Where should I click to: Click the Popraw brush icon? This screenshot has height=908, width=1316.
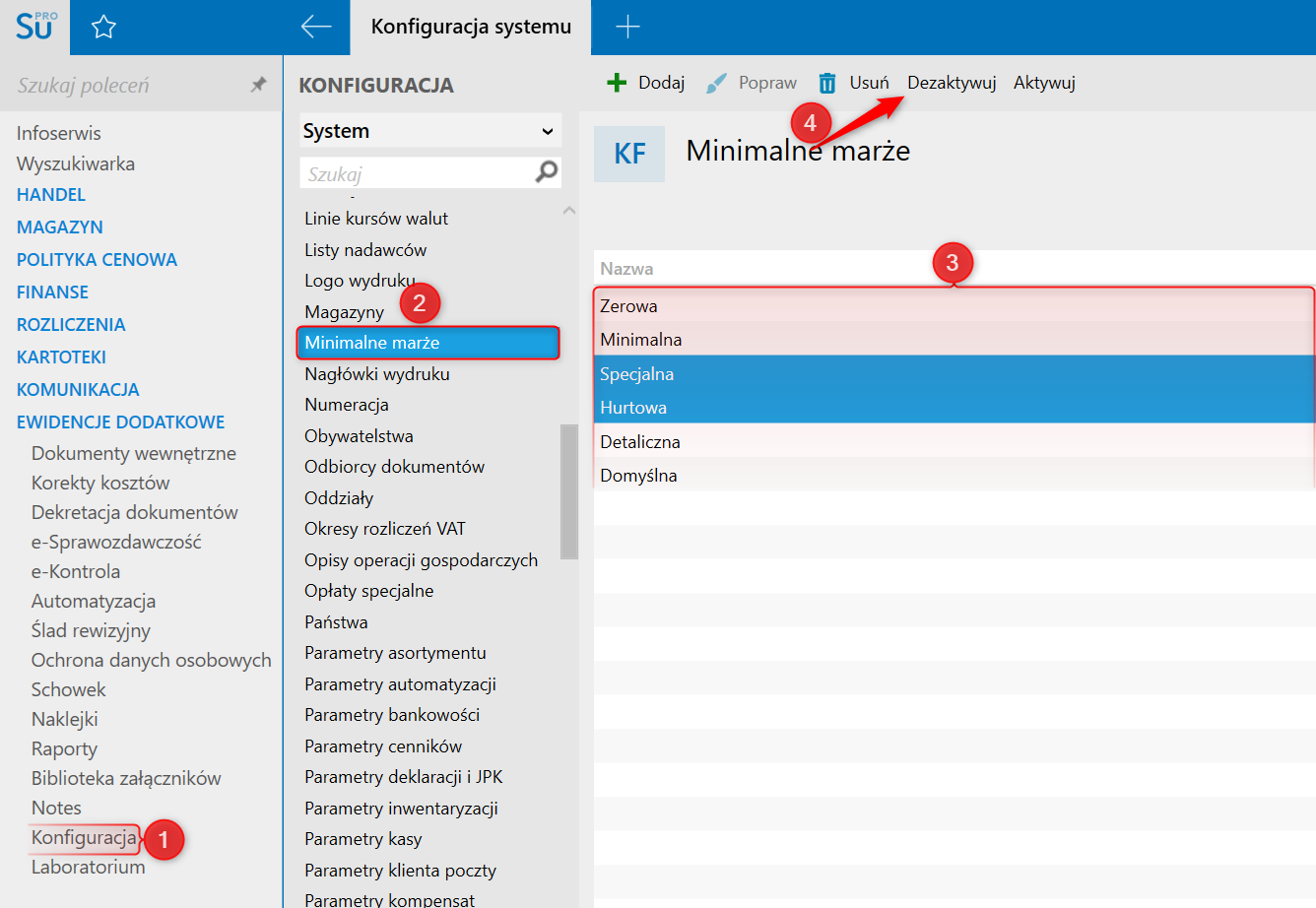pyautogui.click(x=716, y=84)
